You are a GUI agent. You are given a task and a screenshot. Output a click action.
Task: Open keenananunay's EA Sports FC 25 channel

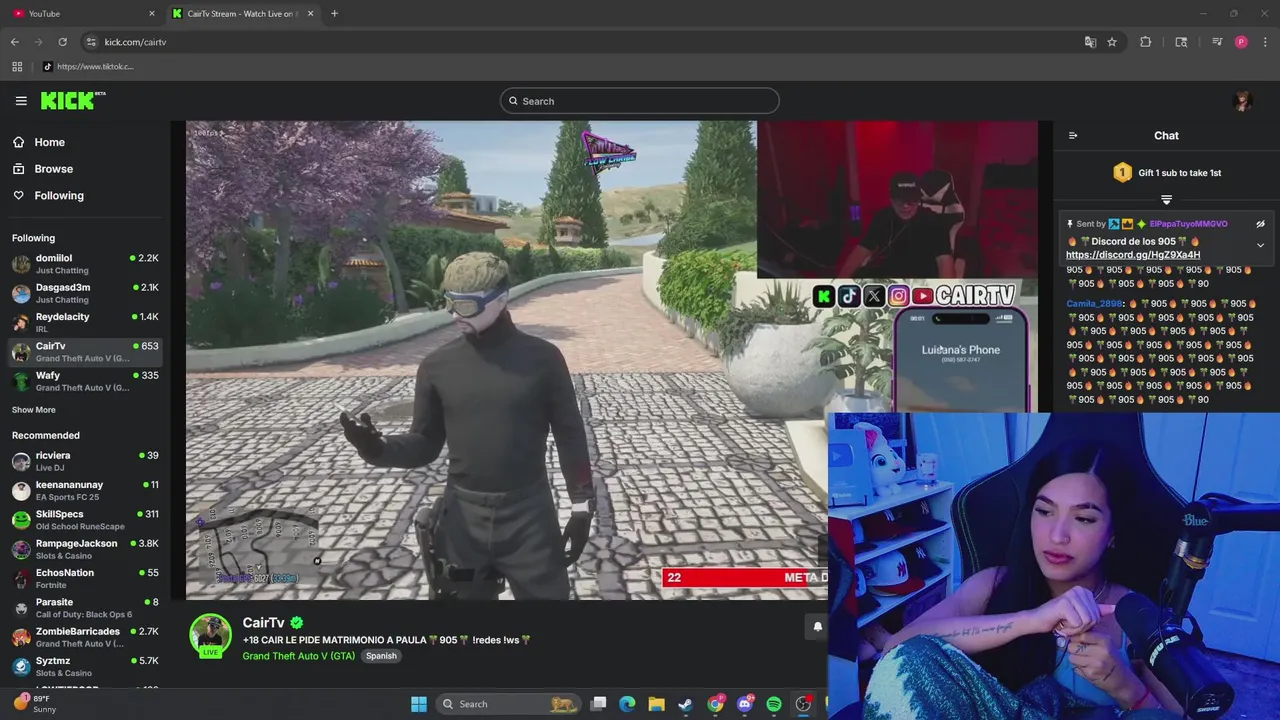(85, 490)
